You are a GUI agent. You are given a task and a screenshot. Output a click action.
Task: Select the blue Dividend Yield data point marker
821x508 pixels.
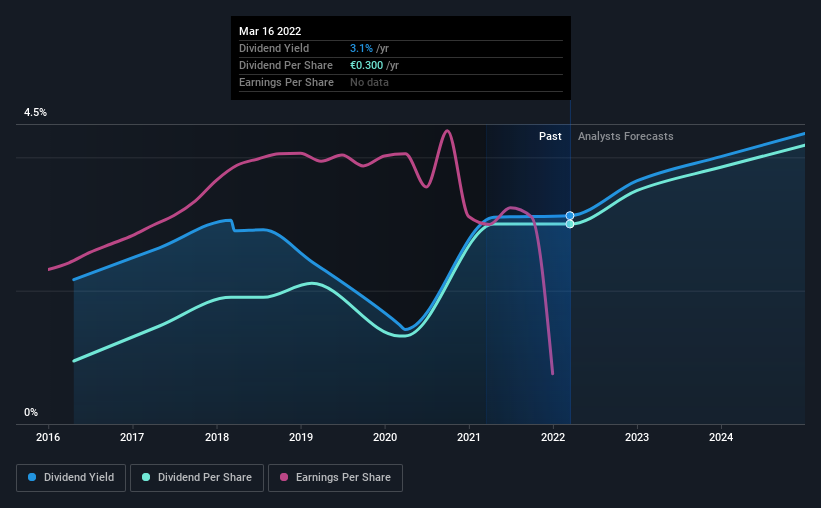click(x=570, y=216)
